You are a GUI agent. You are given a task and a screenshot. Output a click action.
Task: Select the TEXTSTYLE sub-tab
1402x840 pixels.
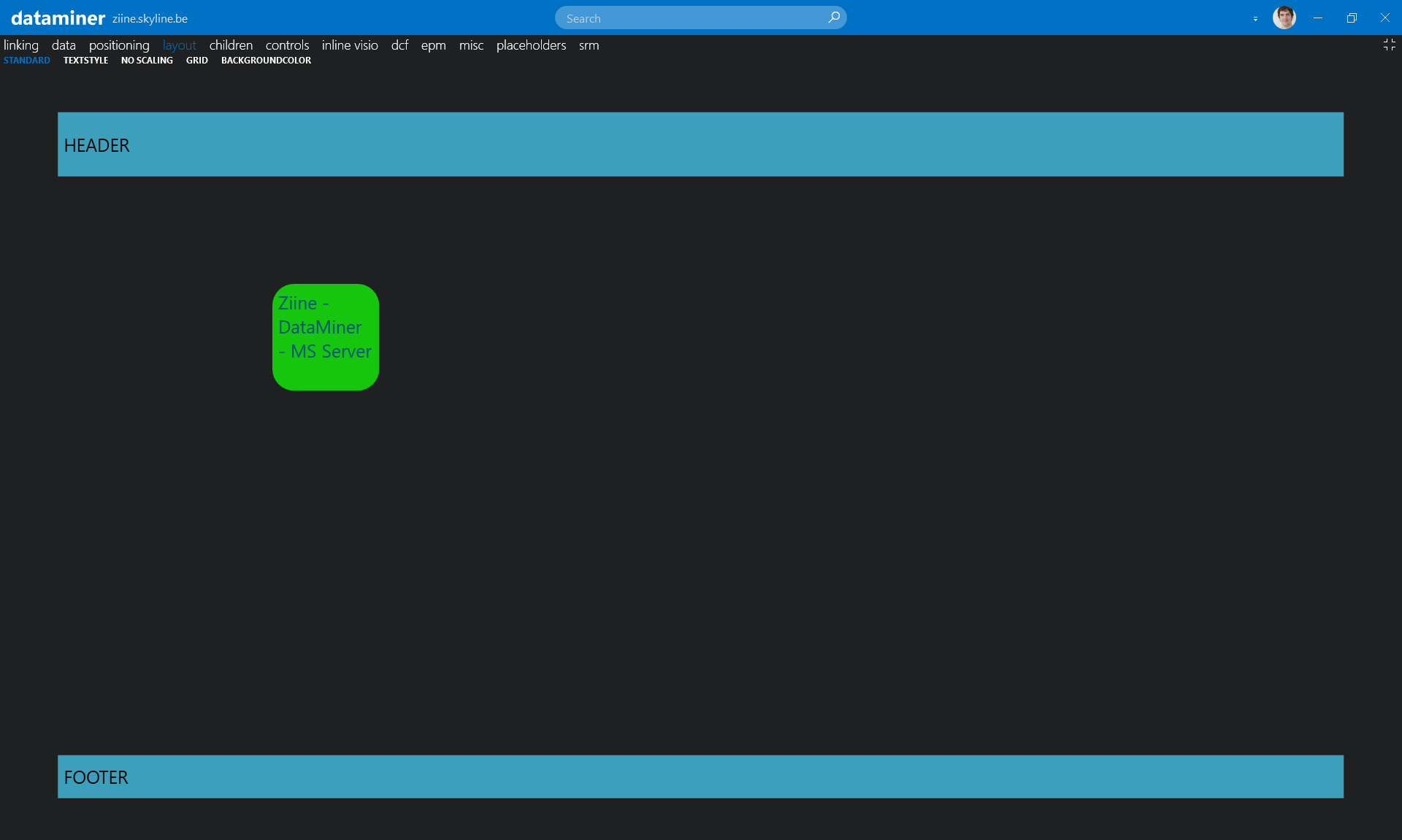pos(85,61)
